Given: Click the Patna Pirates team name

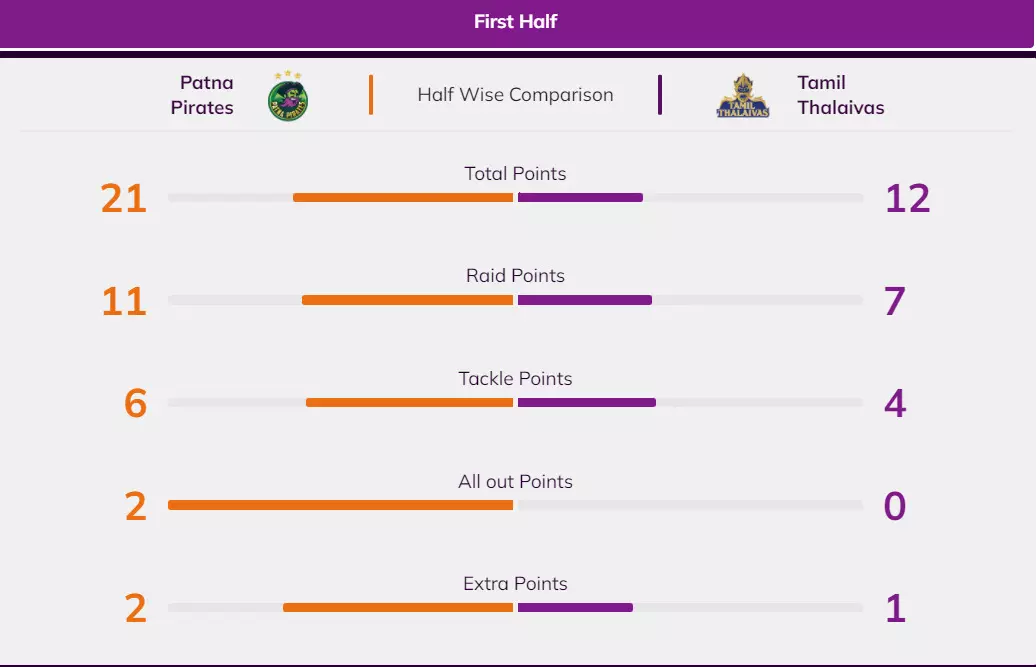Looking at the screenshot, I should (202, 95).
